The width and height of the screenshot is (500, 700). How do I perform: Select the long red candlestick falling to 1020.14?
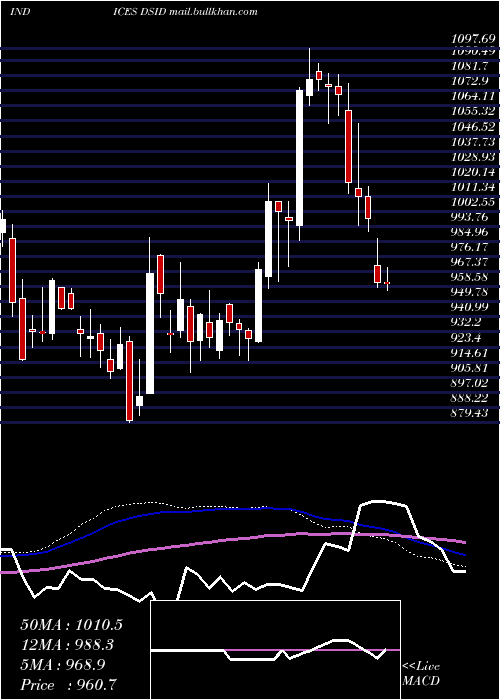(348, 146)
